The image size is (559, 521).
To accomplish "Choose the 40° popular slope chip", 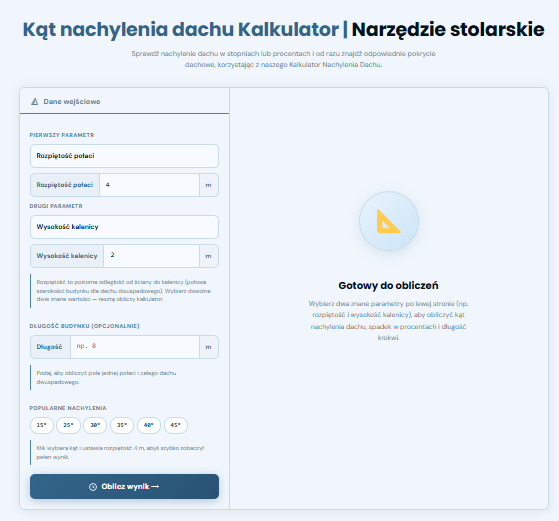I will tap(149, 425).
